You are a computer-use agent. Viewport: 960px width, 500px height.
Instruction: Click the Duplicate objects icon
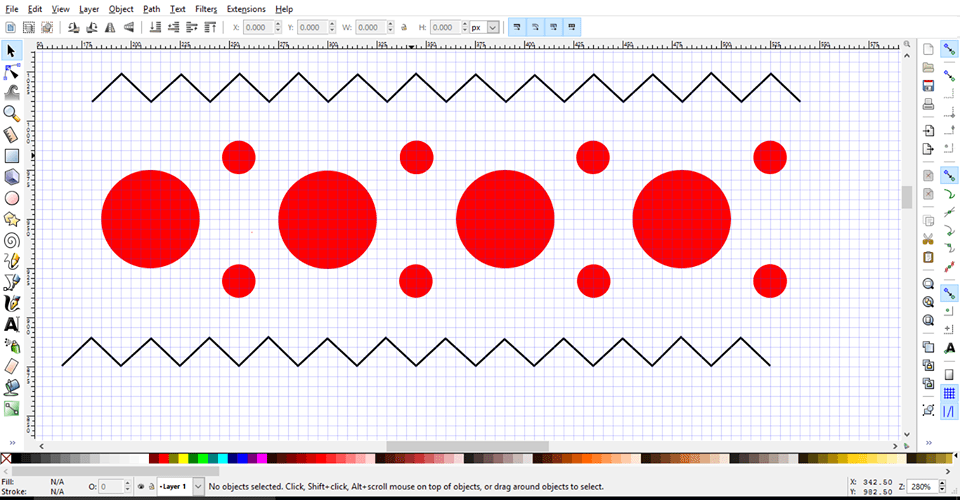928,347
